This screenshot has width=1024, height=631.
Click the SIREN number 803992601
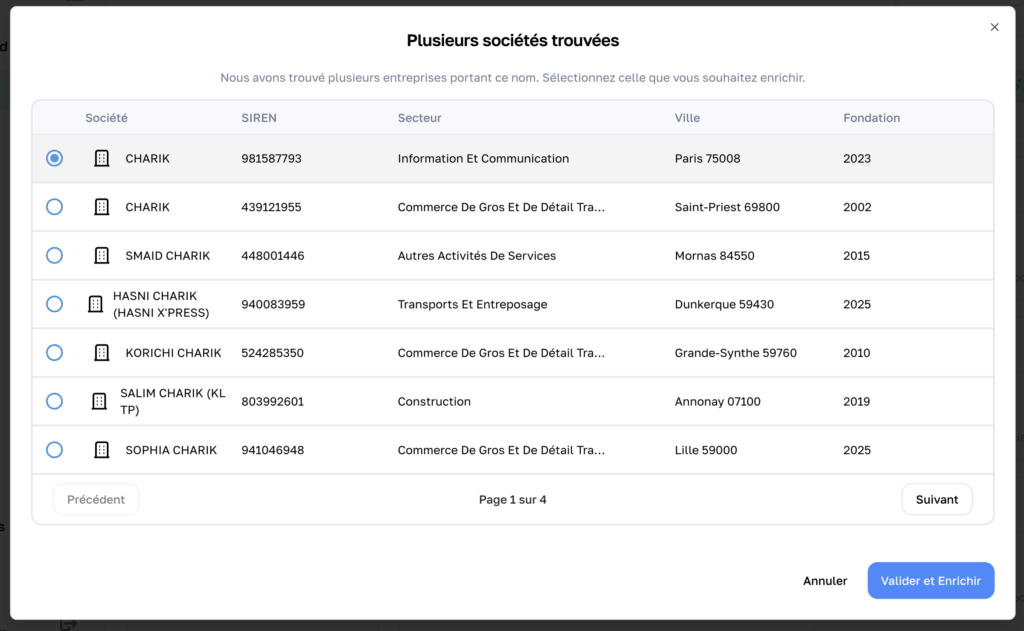272,402
